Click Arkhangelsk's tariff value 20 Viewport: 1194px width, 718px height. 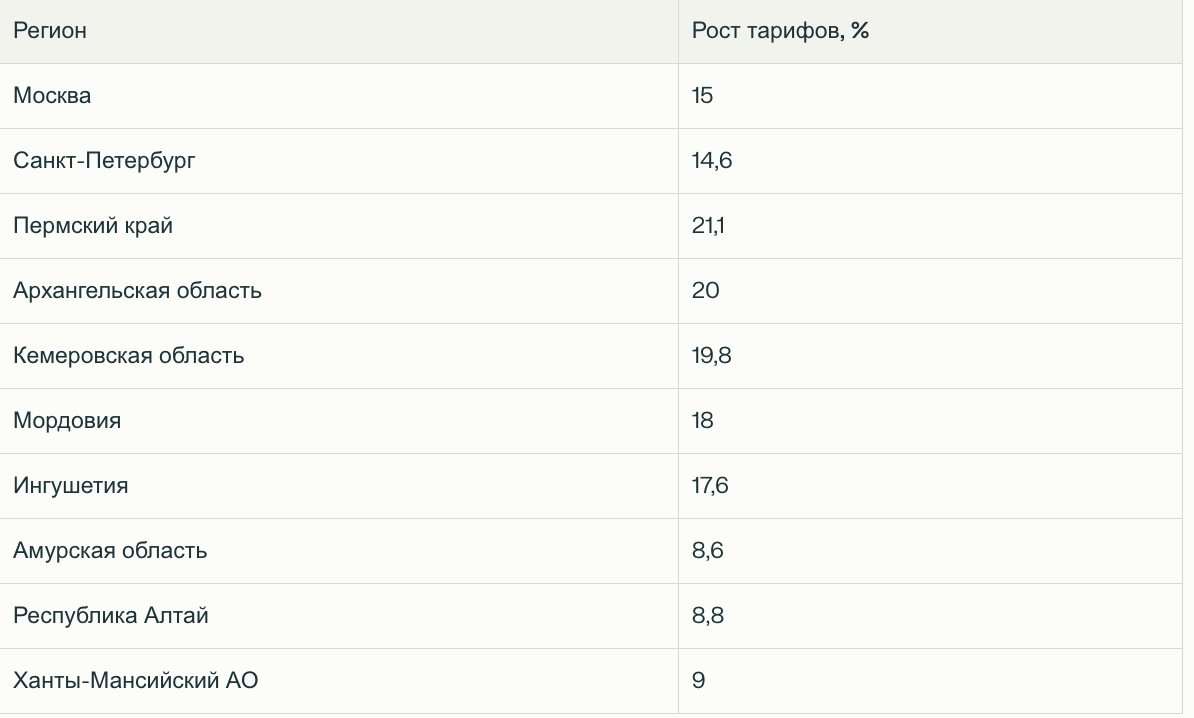[705, 291]
